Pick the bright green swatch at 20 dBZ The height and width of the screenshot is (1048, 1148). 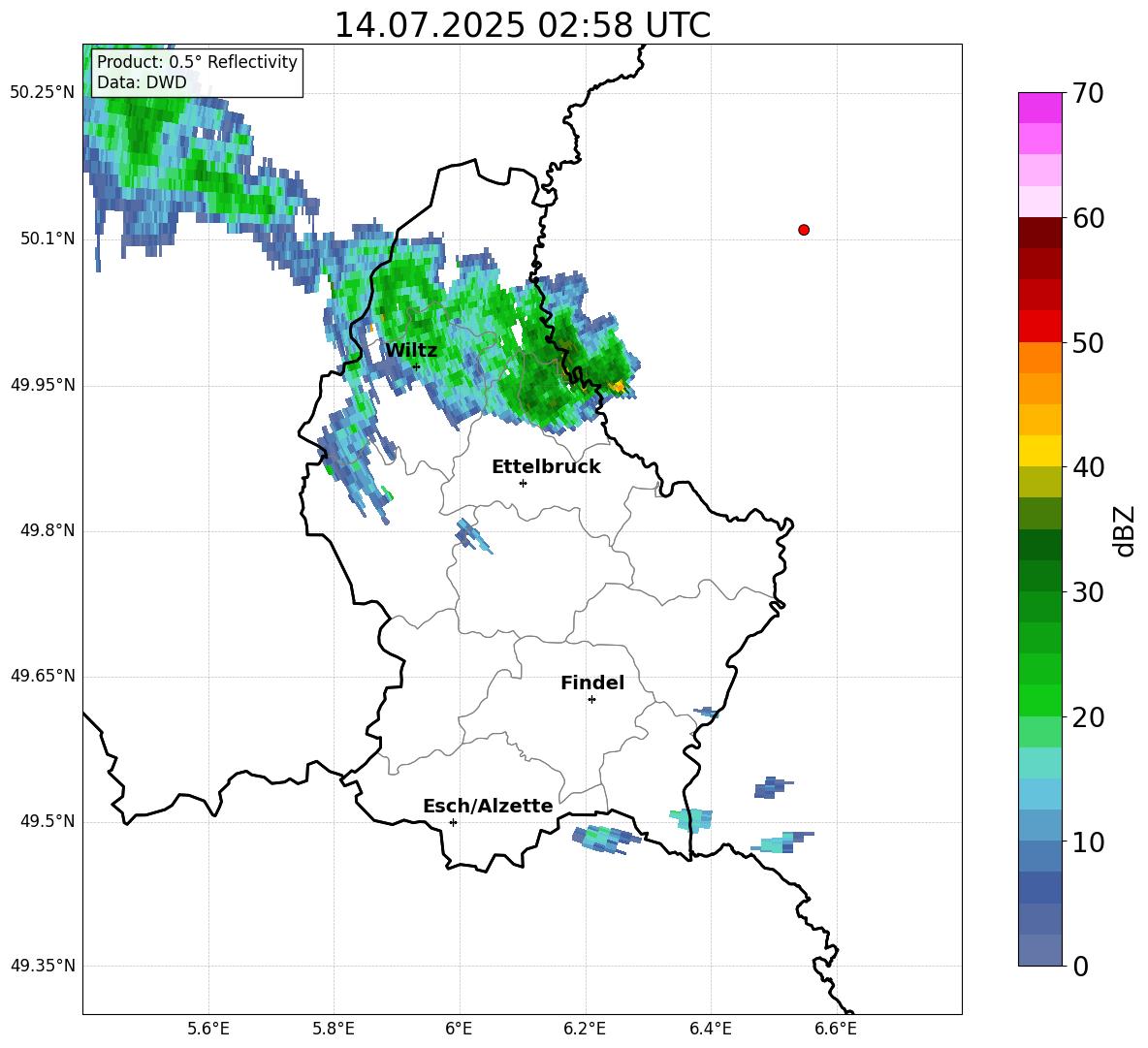[x=1039, y=700]
